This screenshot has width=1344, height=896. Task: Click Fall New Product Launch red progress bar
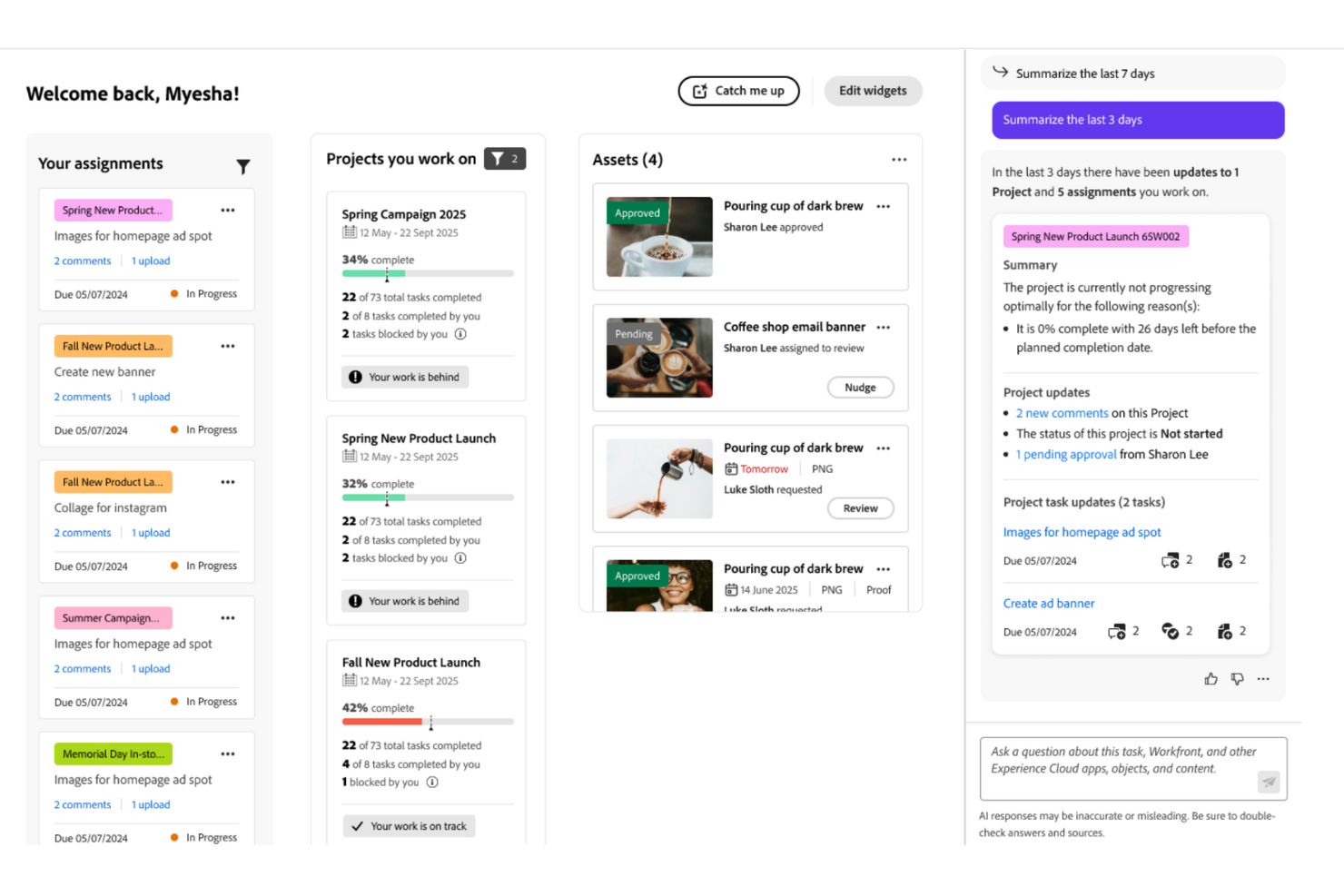[x=382, y=722]
